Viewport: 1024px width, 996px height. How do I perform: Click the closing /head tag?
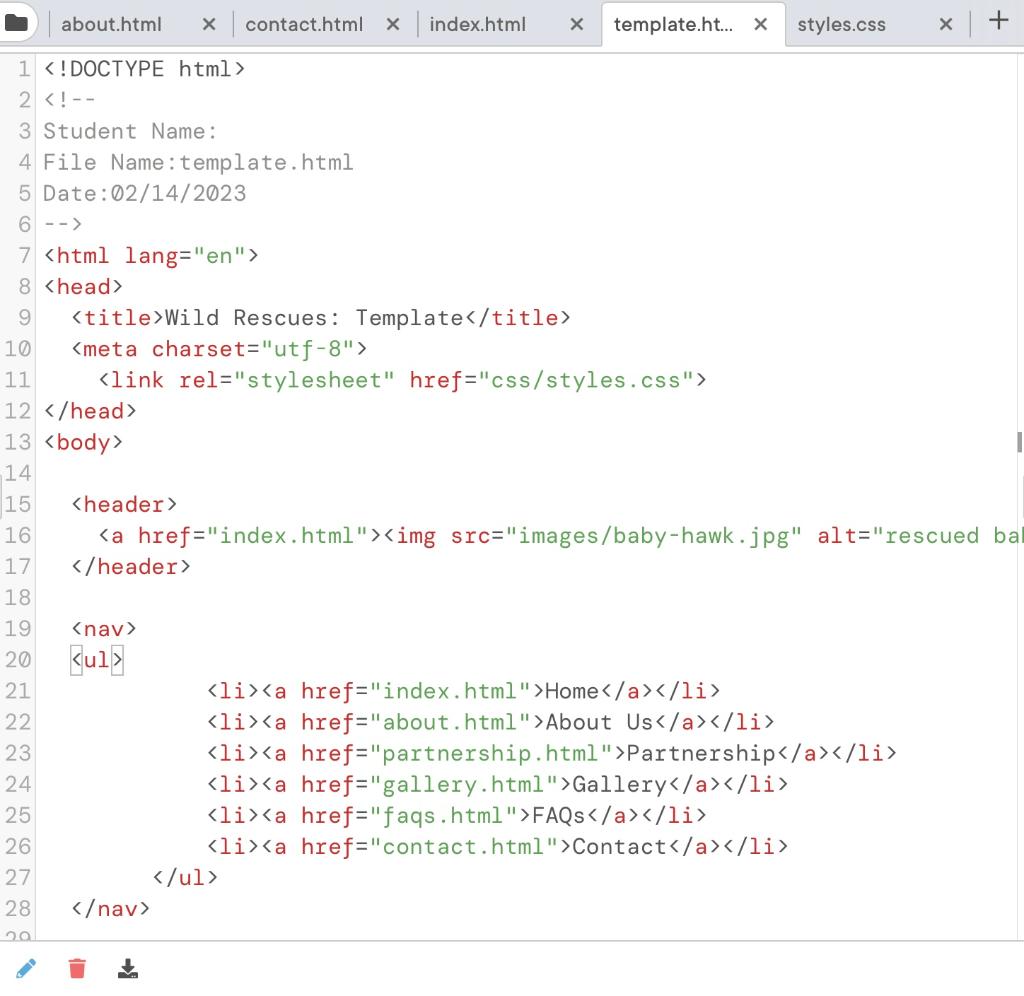(x=90, y=411)
